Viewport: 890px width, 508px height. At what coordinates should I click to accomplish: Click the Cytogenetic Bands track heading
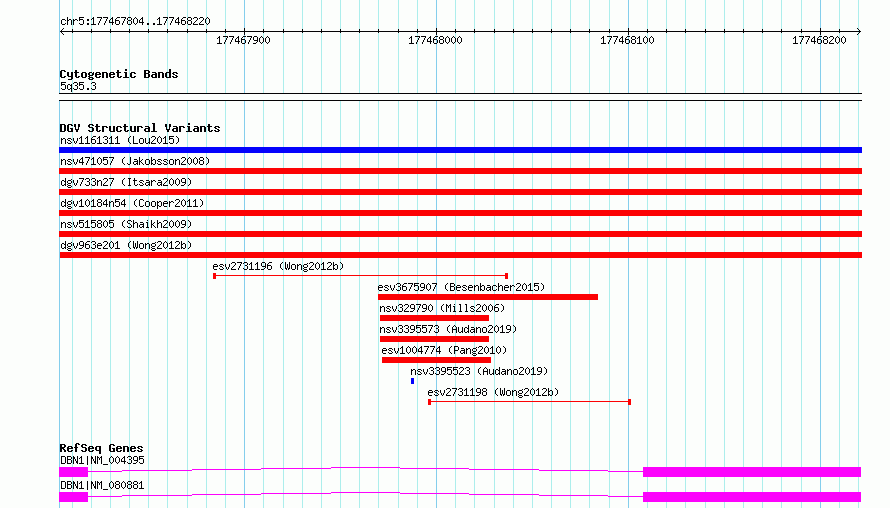coord(119,74)
